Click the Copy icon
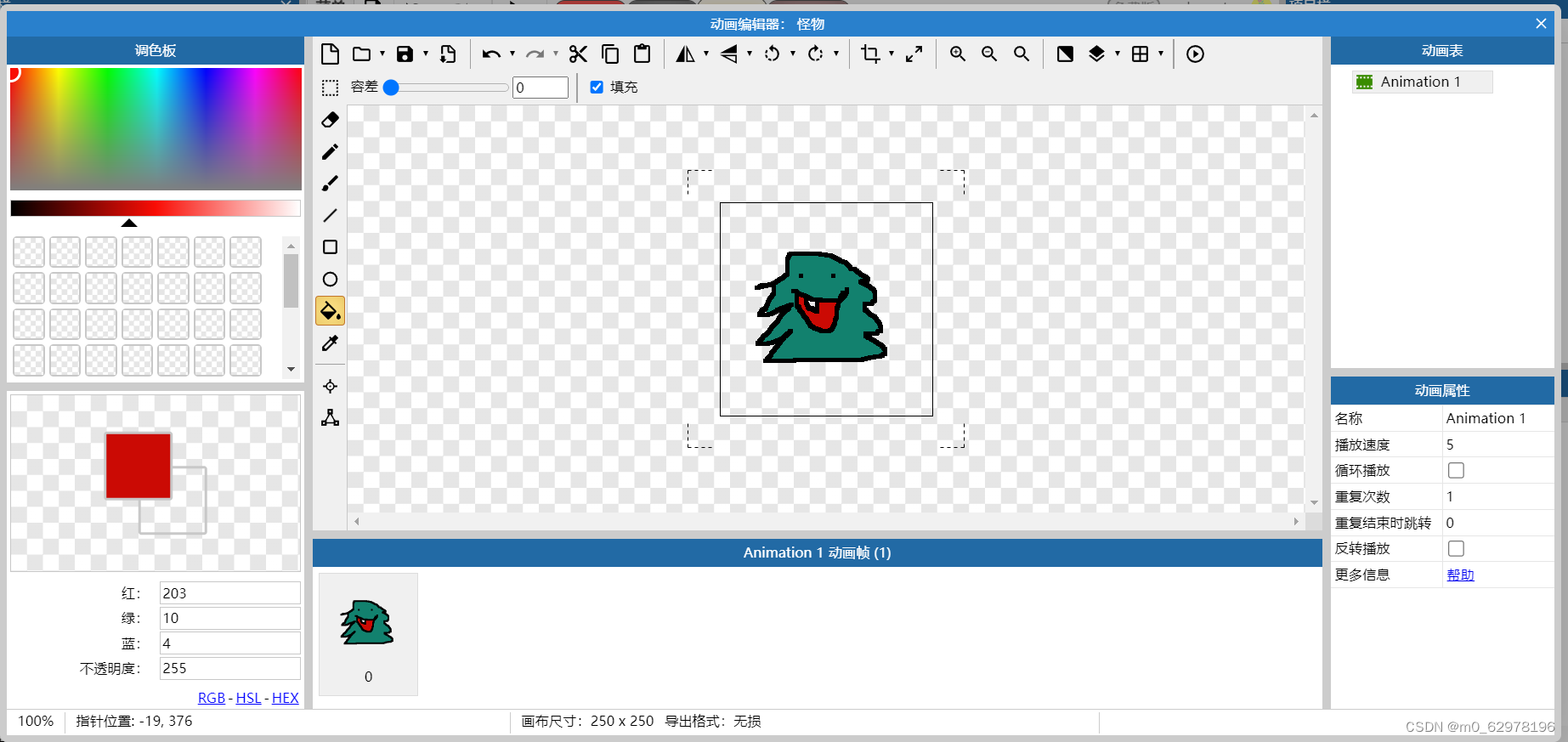This screenshot has height=742, width=1568. coord(610,54)
